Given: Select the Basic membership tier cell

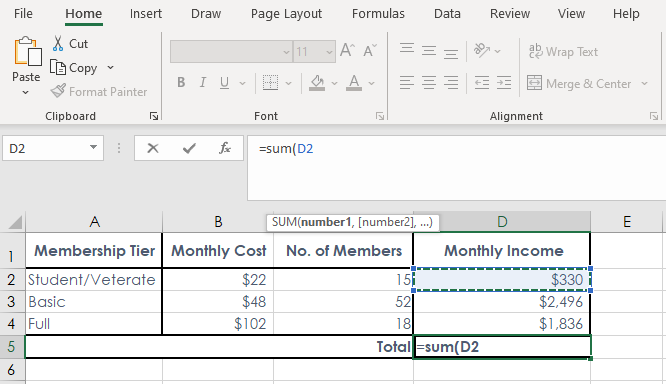Looking at the screenshot, I should (94, 302).
